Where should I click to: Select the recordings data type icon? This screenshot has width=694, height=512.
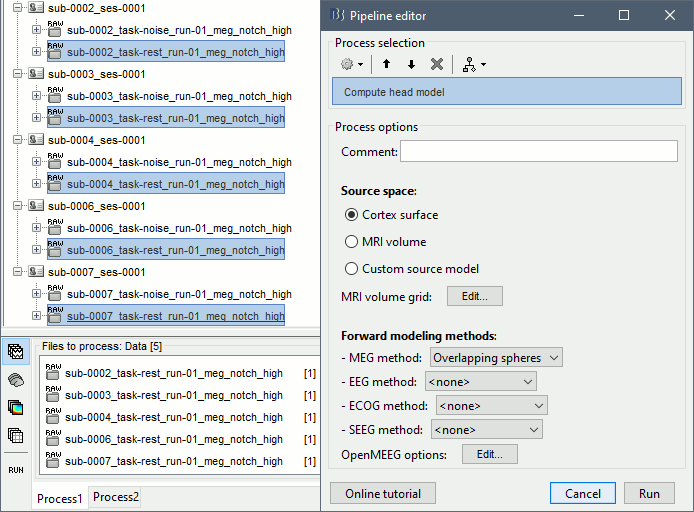[16, 352]
